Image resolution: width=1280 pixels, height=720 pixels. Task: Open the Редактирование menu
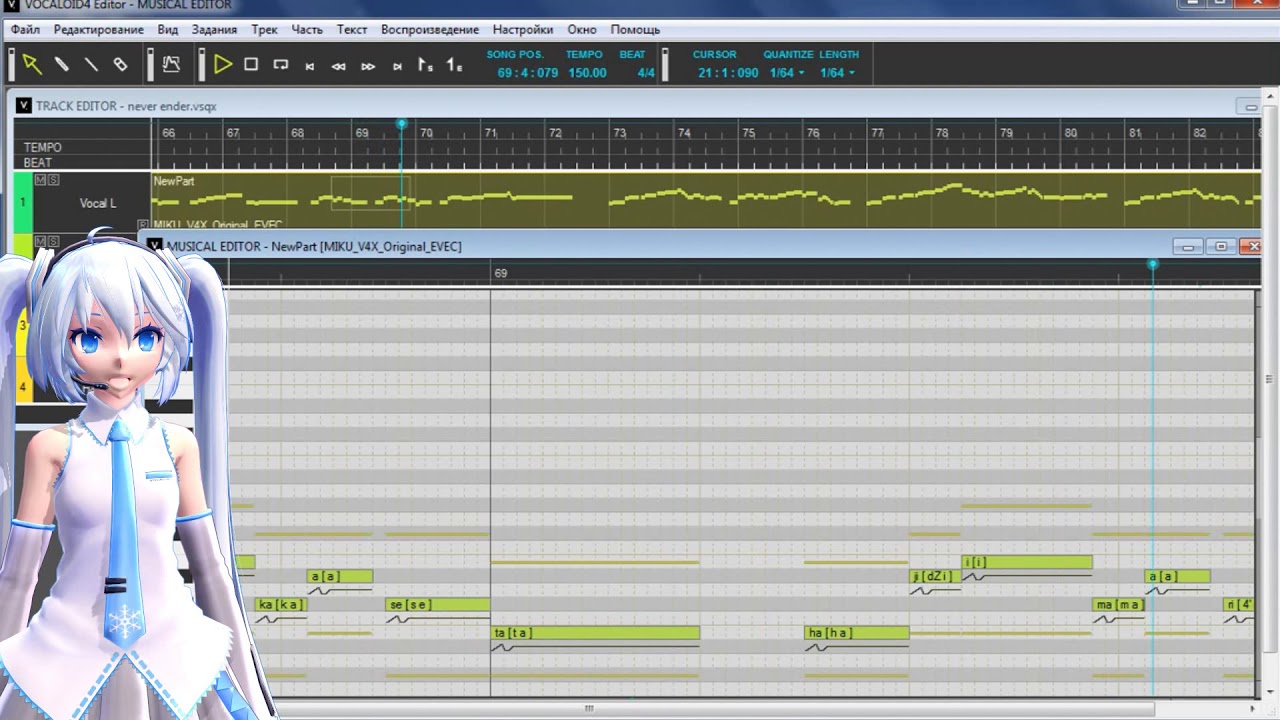pyautogui.click(x=99, y=30)
